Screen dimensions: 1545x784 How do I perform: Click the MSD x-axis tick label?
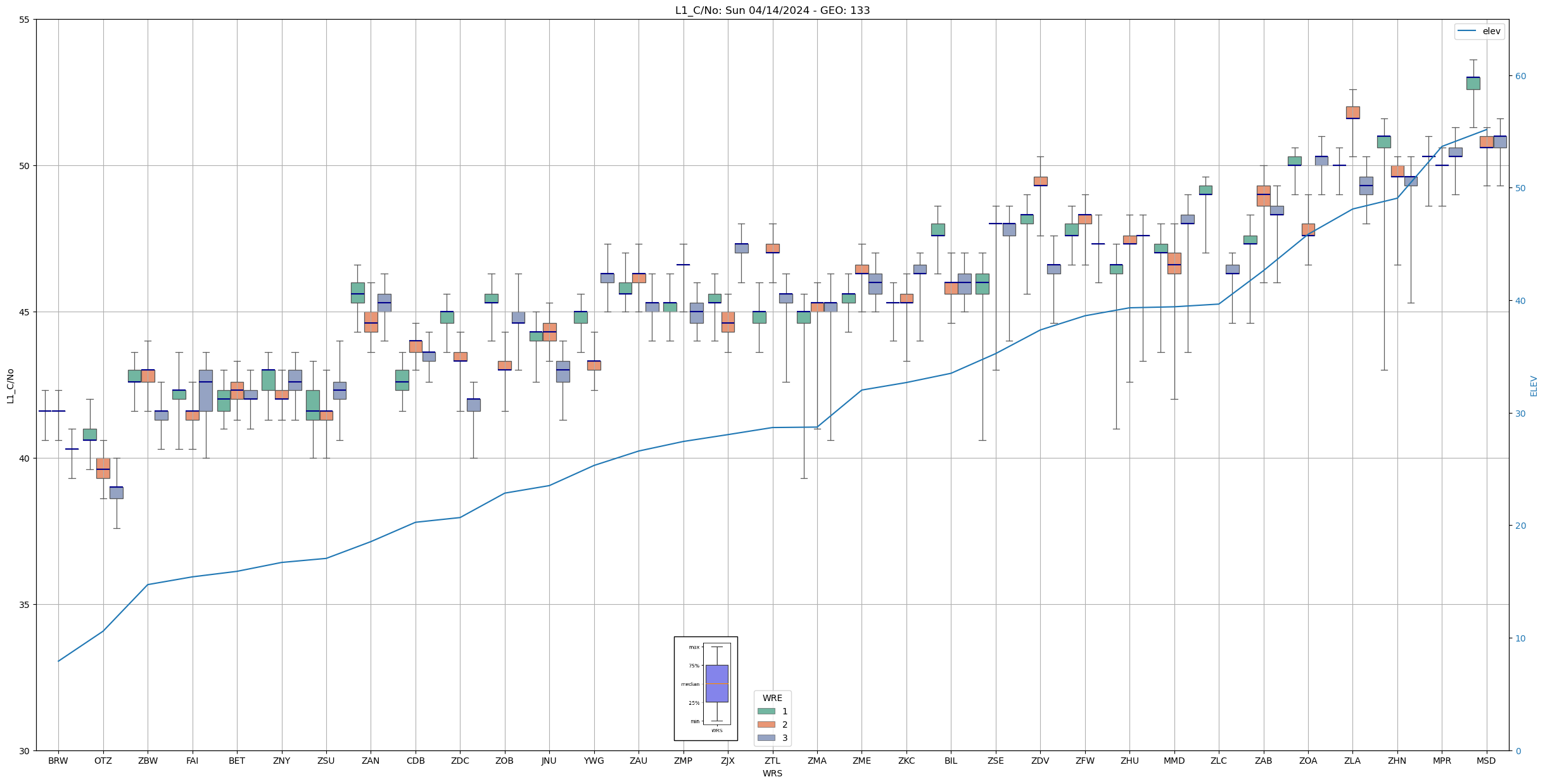1486,761
